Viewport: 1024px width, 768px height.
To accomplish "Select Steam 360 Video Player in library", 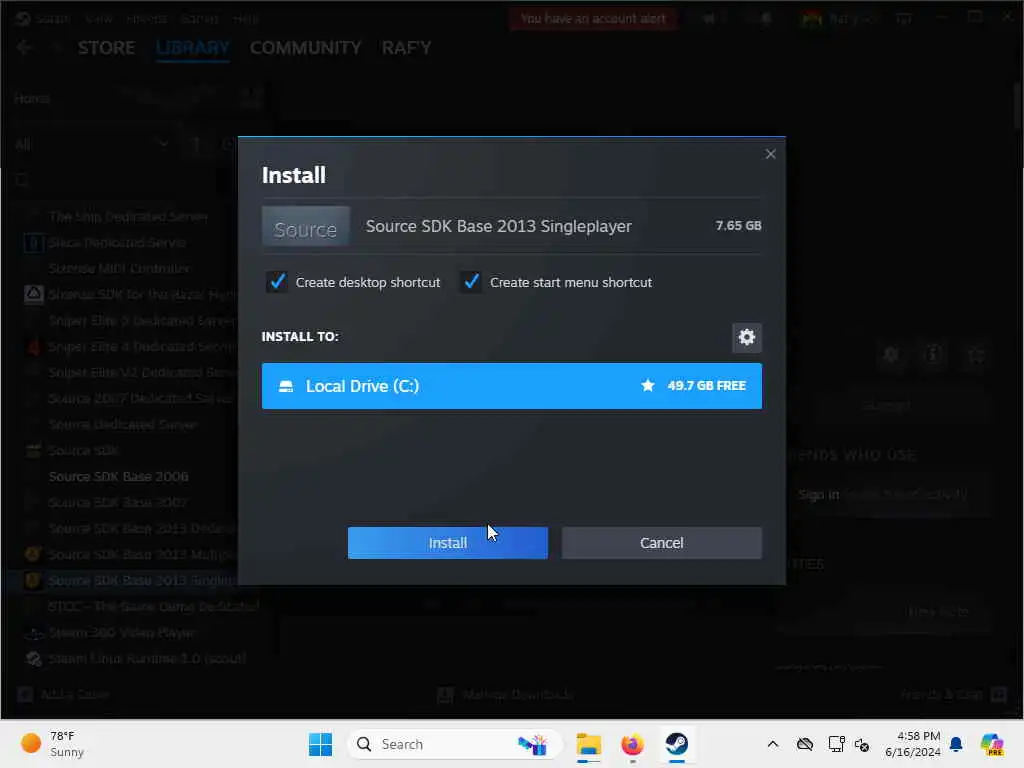I will (x=121, y=633).
